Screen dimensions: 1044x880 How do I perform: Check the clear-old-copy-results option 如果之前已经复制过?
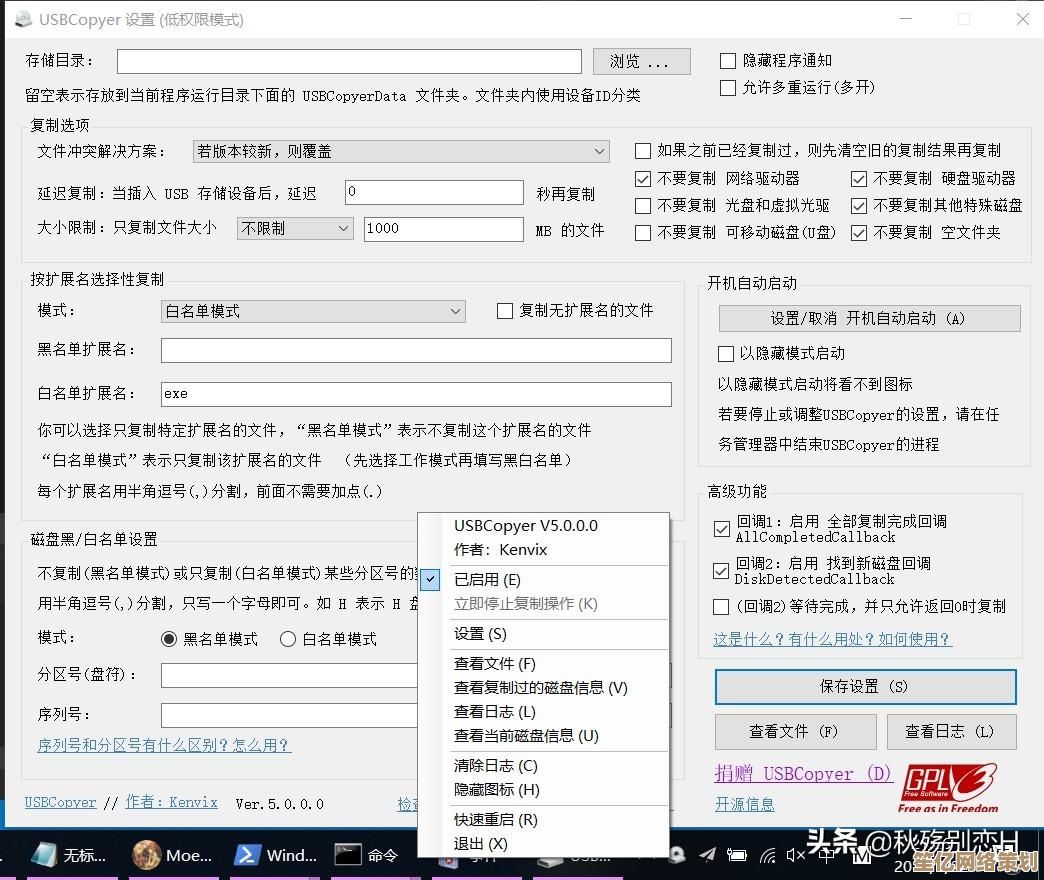(643, 151)
